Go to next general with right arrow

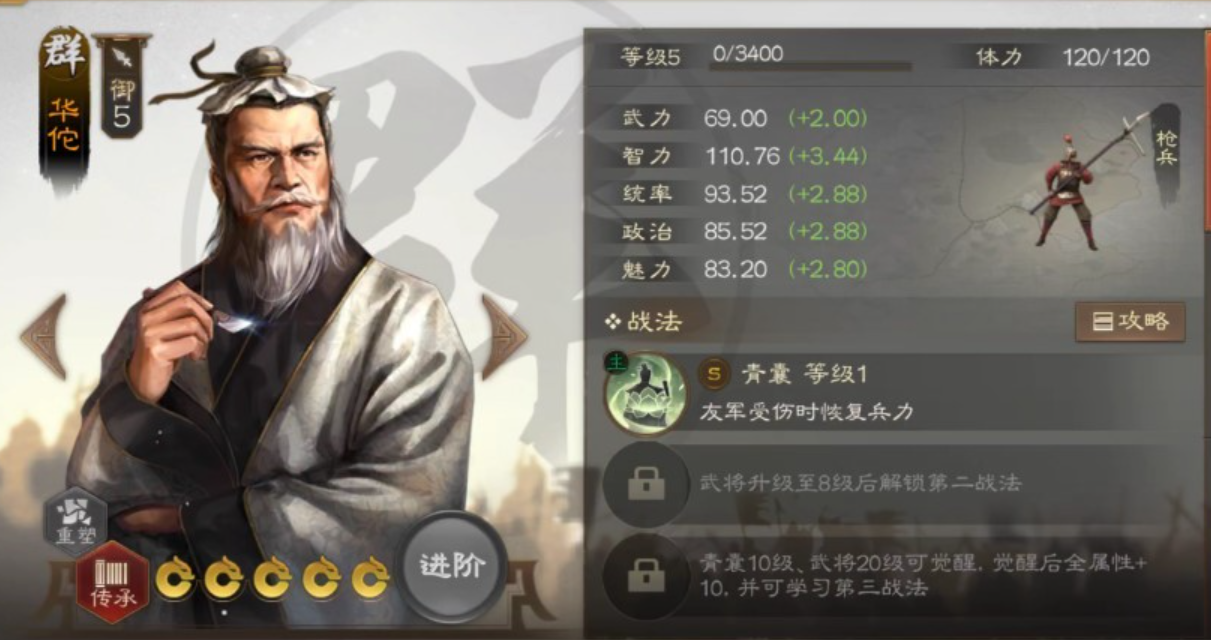click(504, 336)
